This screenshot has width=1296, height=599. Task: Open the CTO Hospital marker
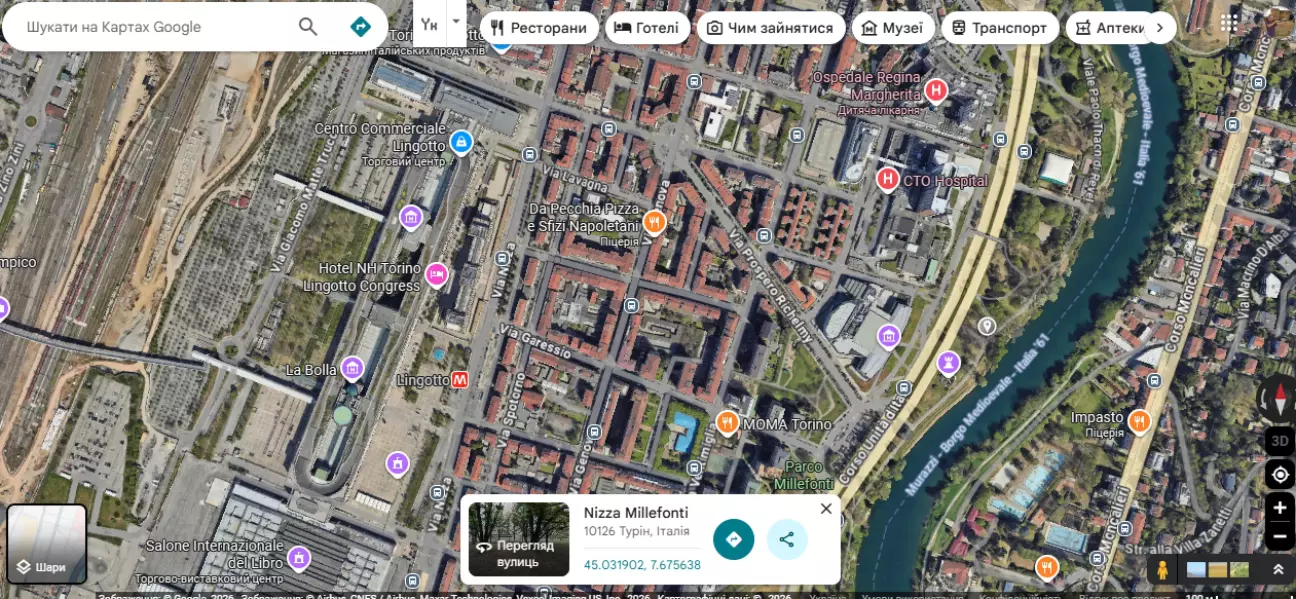887,179
